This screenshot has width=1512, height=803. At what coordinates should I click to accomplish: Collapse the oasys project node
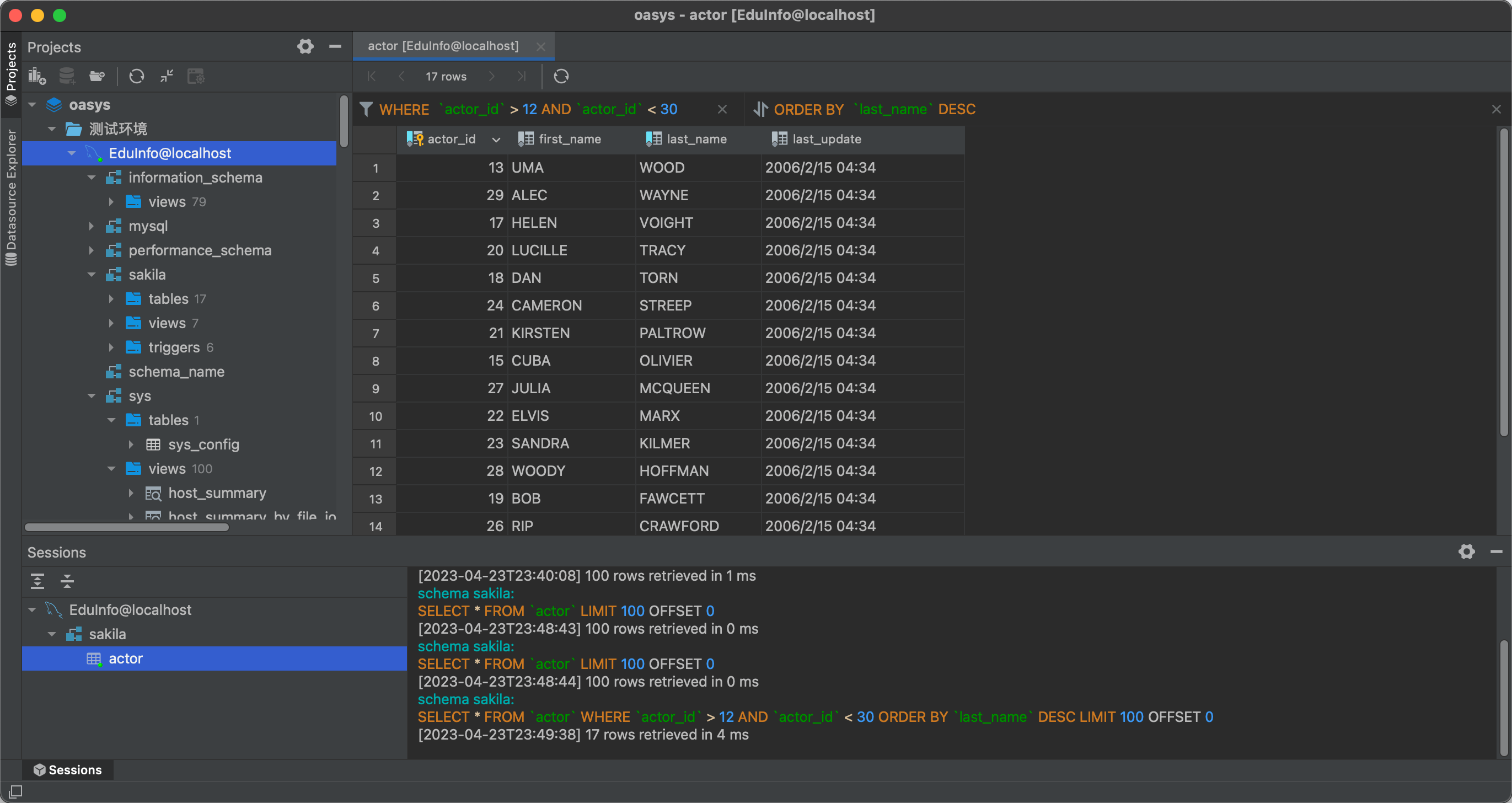coord(33,105)
